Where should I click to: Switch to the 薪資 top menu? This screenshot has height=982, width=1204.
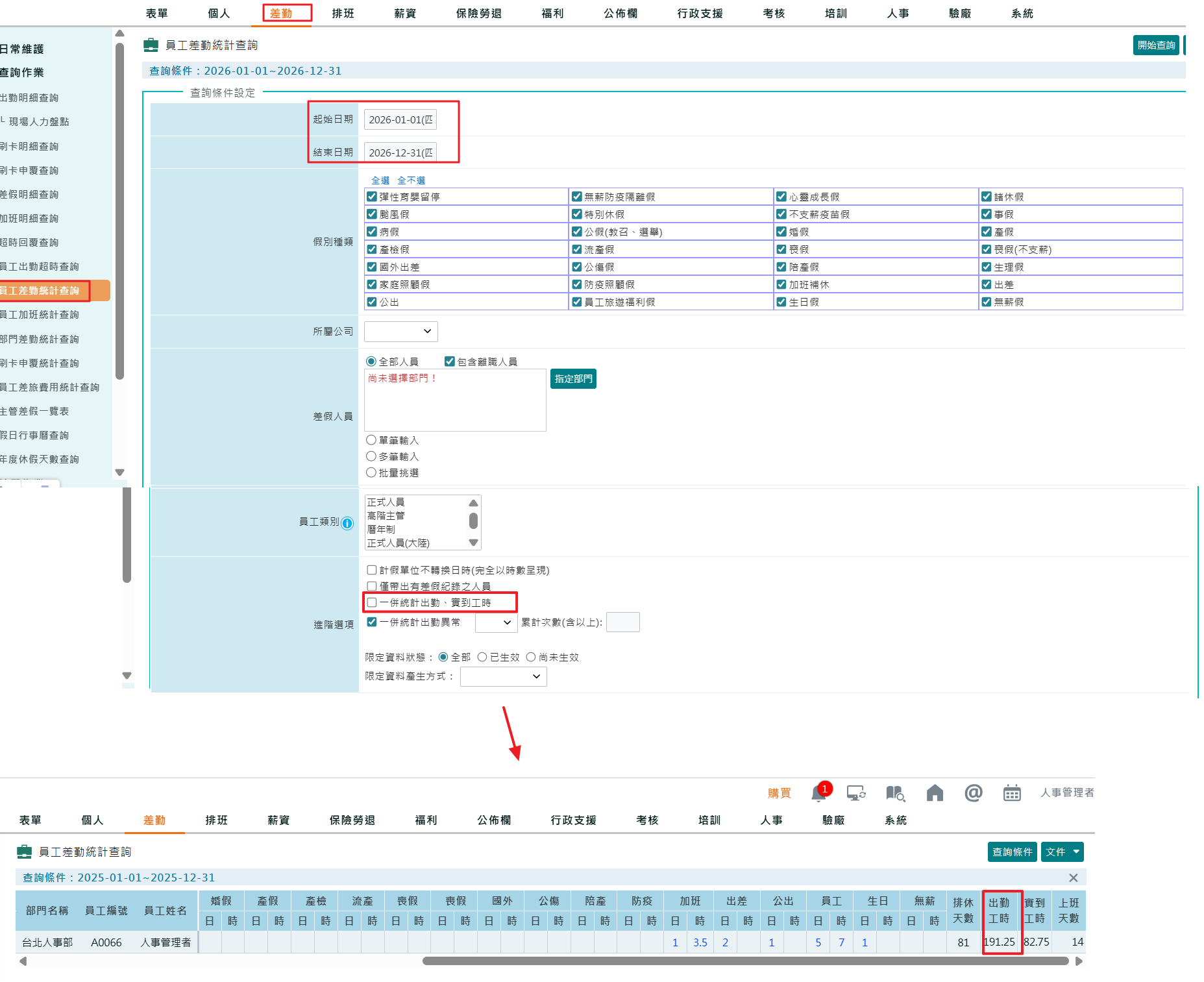click(x=405, y=14)
